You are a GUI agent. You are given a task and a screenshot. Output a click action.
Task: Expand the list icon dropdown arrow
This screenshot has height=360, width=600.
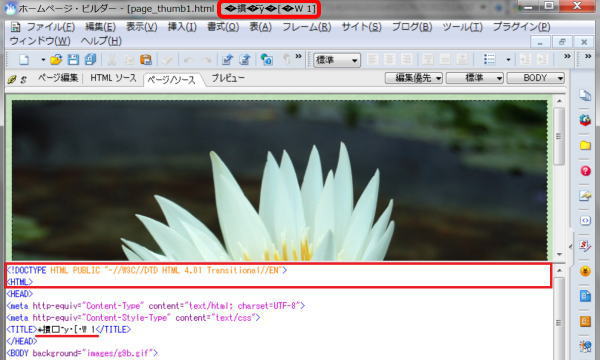tap(508, 60)
